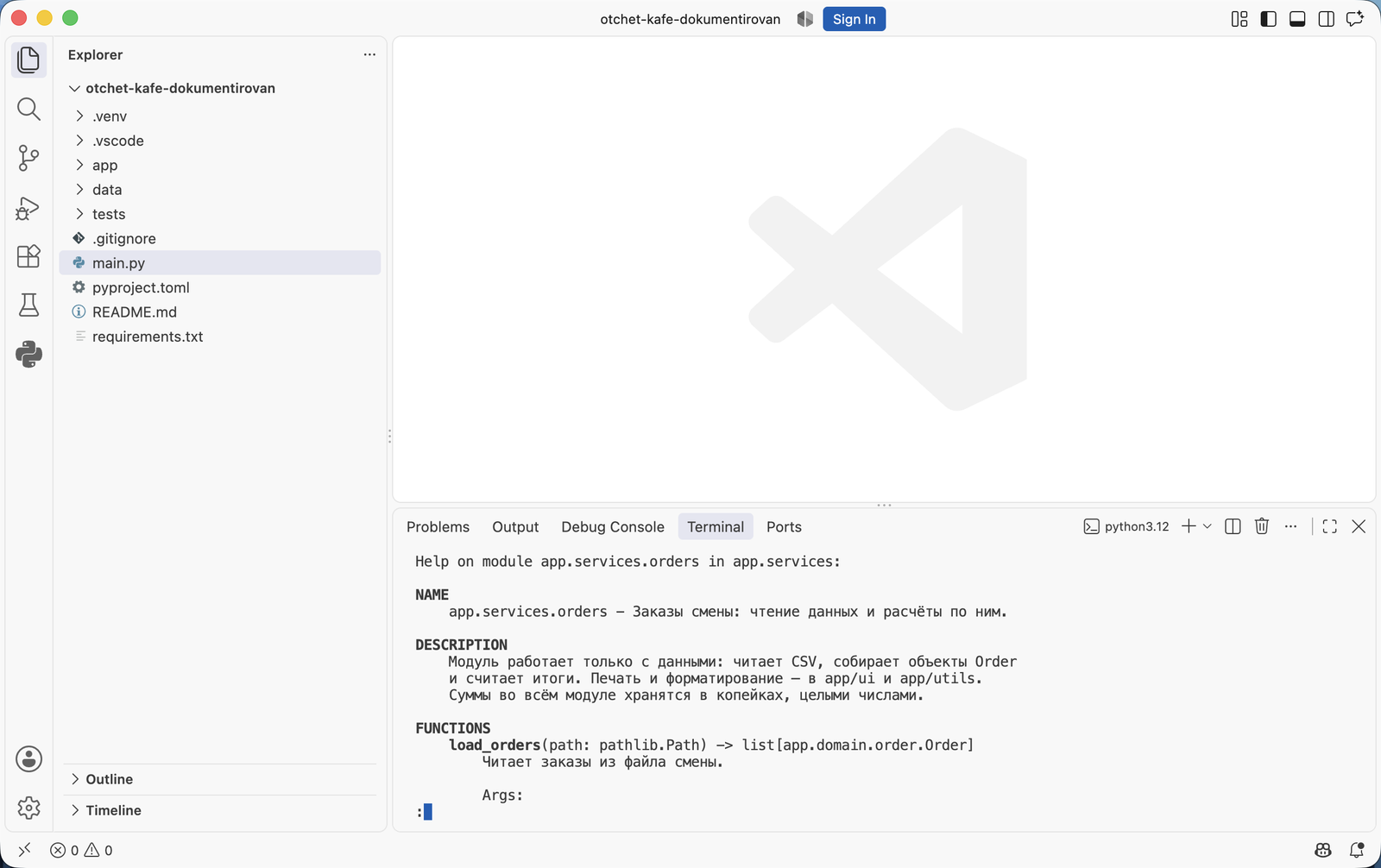Switch to the Ports tab

[x=784, y=526]
